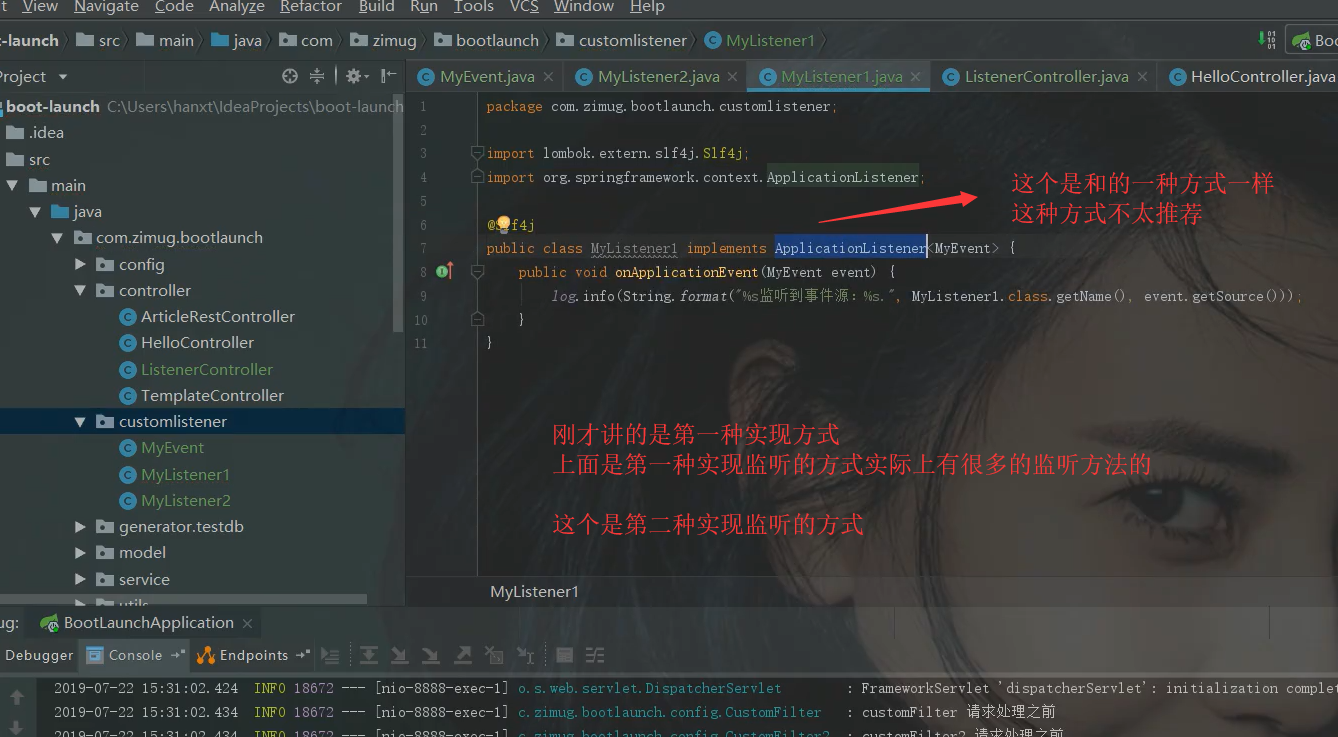
Task: Click the Drop Frame debugger icon
Action: (494, 656)
